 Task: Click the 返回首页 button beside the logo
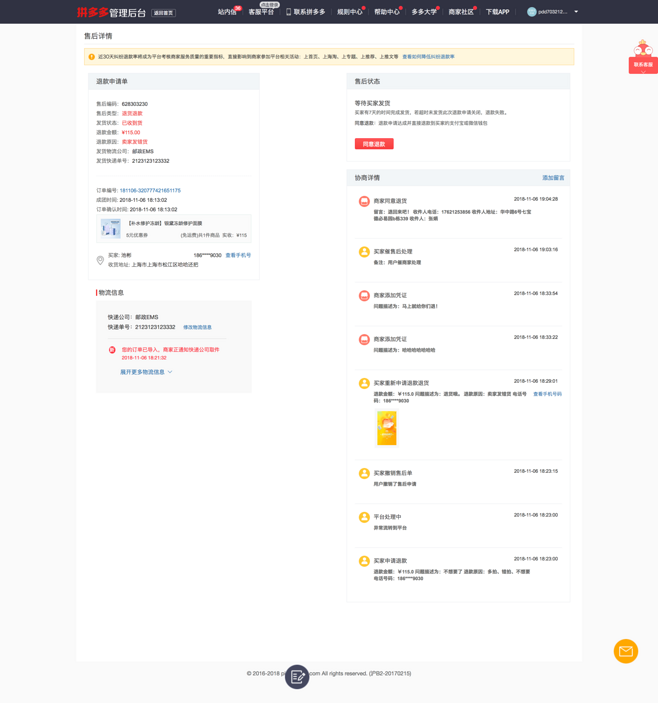pos(163,13)
